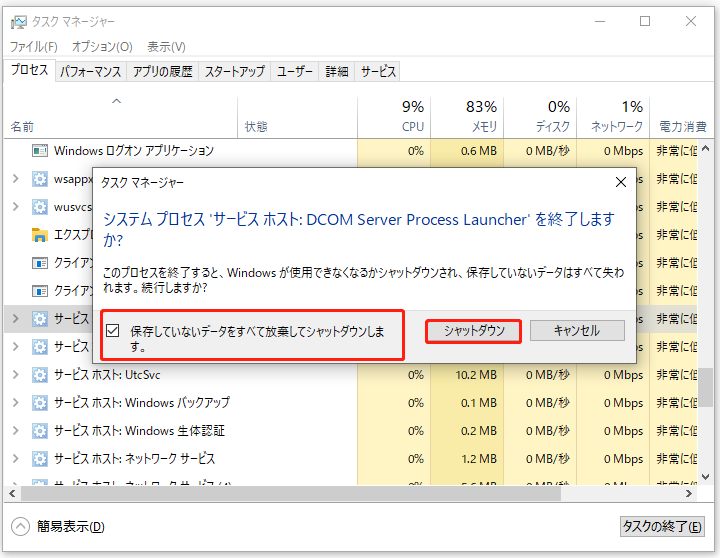Uncheck the abandon unsaved data checkbox
Screen dimensions: 720x558
pos(112,331)
